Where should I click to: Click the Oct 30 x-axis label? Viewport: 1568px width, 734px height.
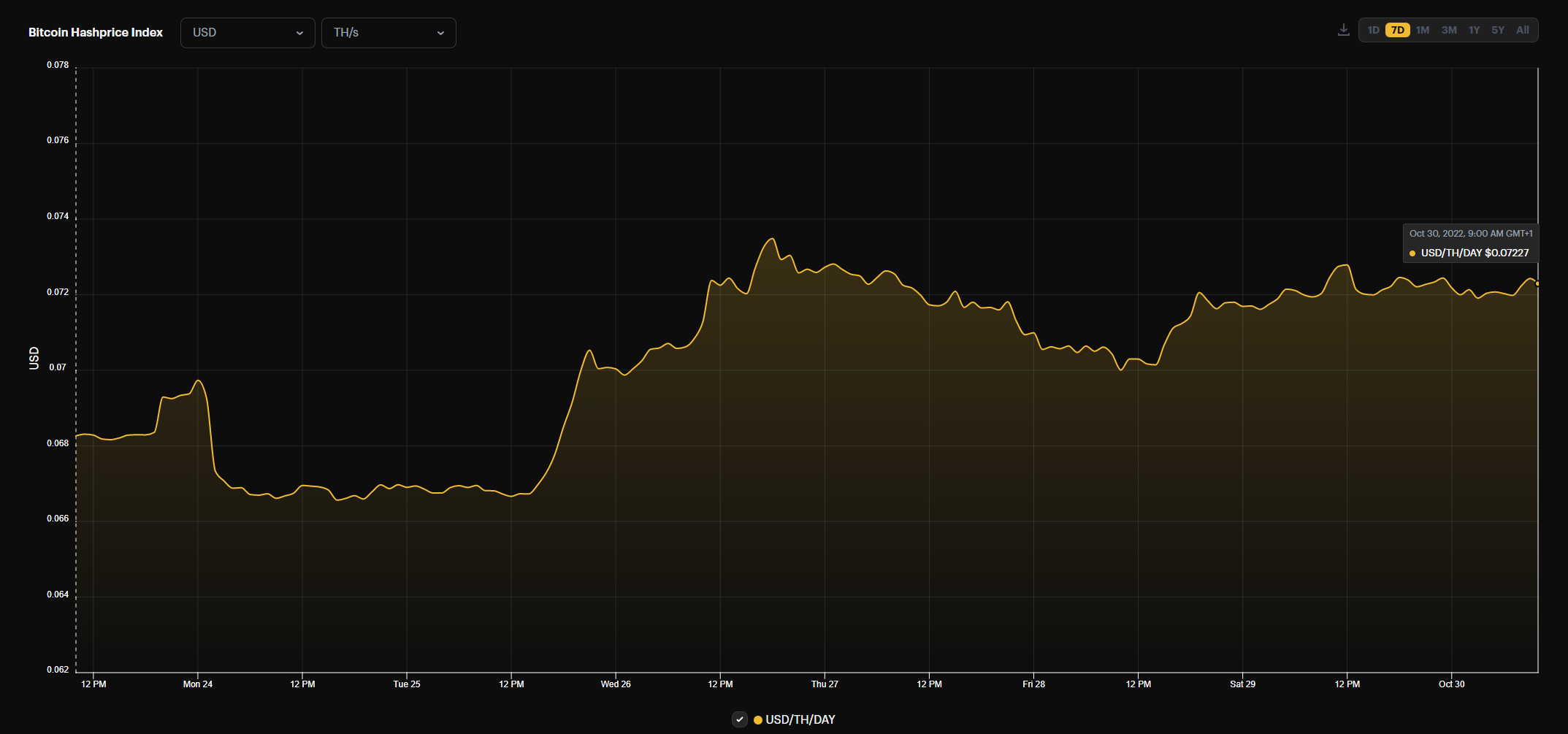click(x=1451, y=684)
